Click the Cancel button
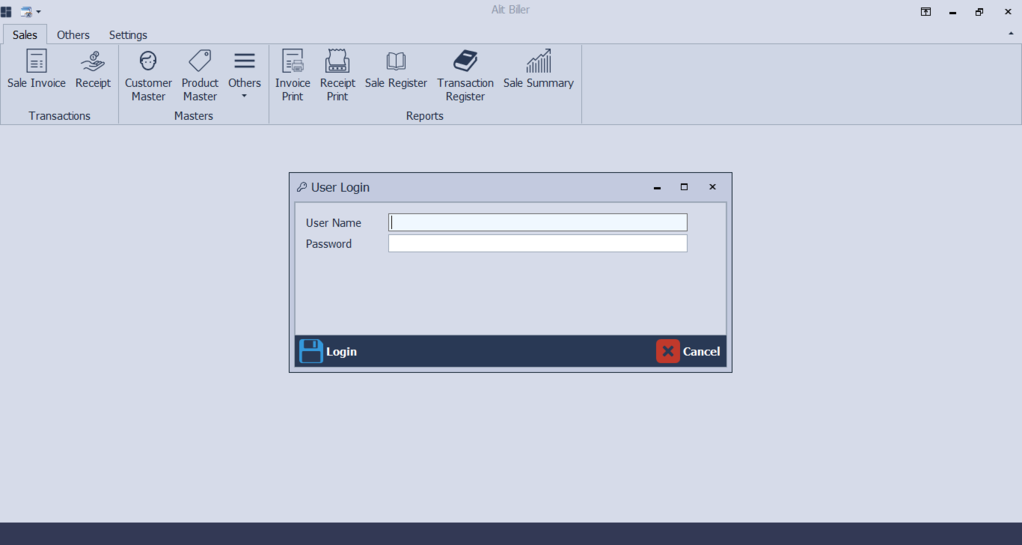This screenshot has width=1022, height=545. (688, 351)
